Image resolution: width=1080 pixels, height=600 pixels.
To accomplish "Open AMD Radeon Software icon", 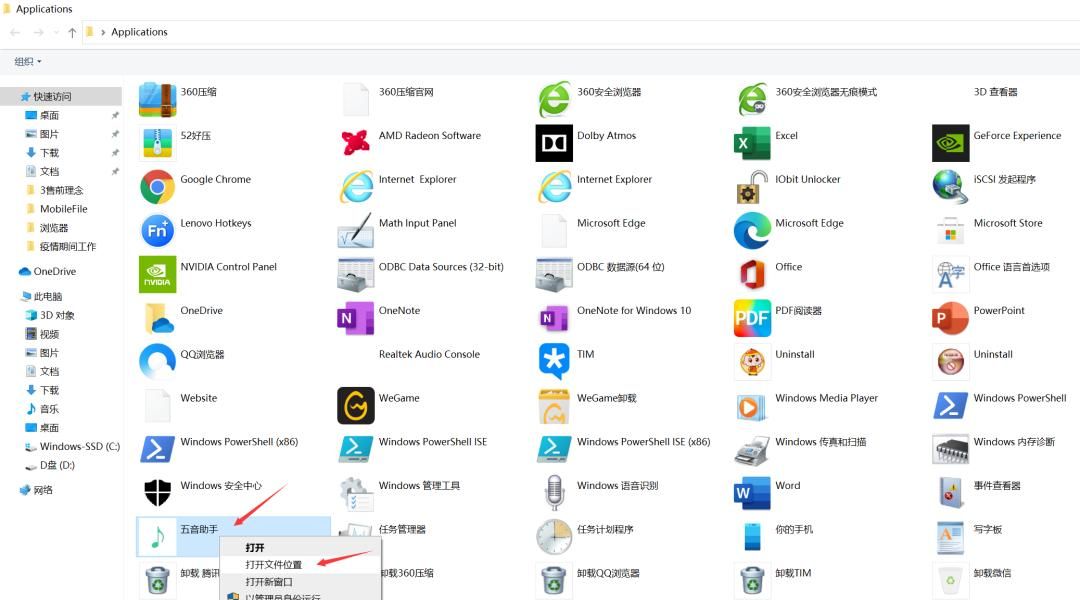I will 355,143.
